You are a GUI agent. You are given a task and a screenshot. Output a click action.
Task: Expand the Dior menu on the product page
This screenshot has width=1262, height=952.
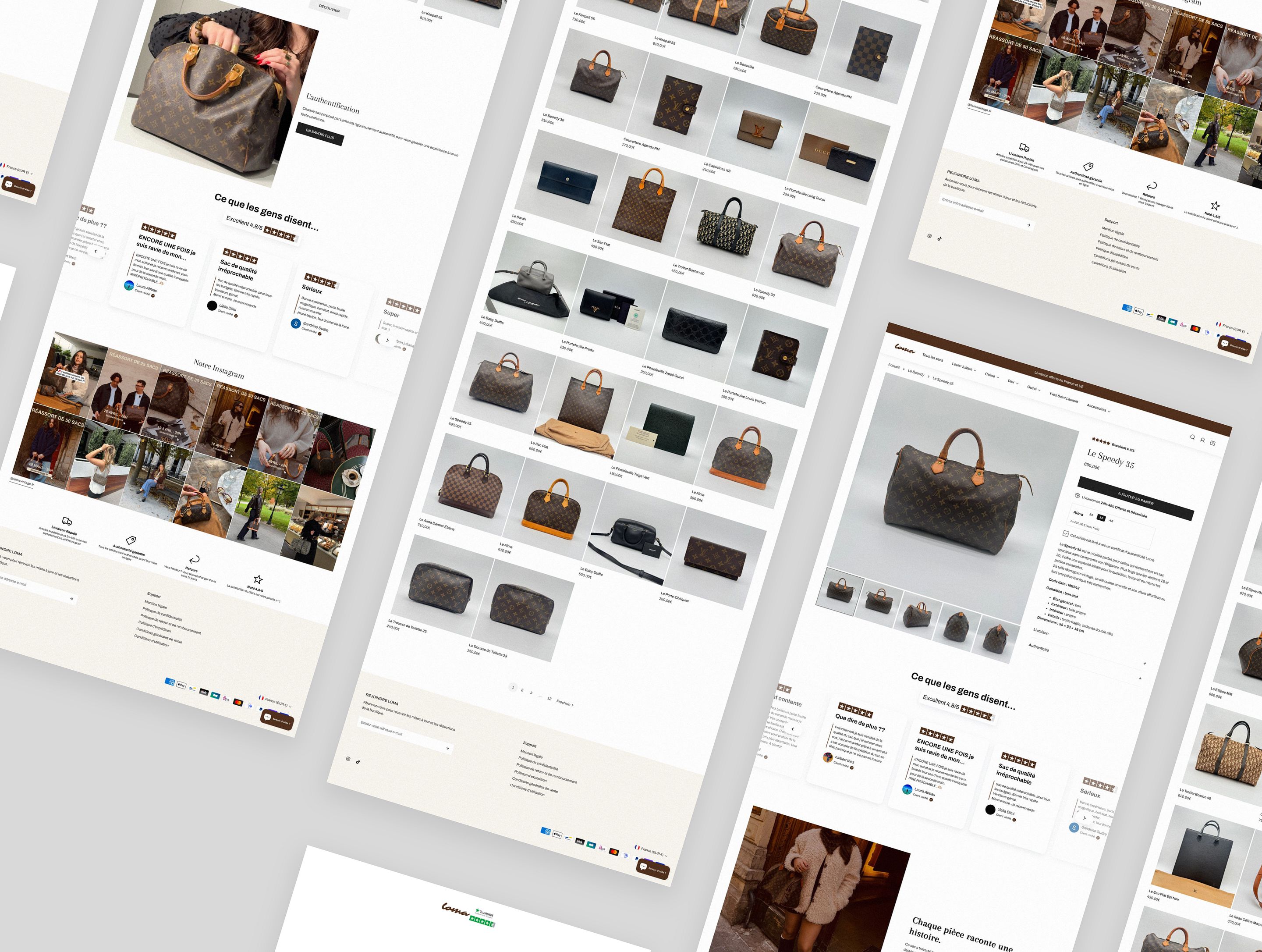pyautogui.click(x=1013, y=382)
